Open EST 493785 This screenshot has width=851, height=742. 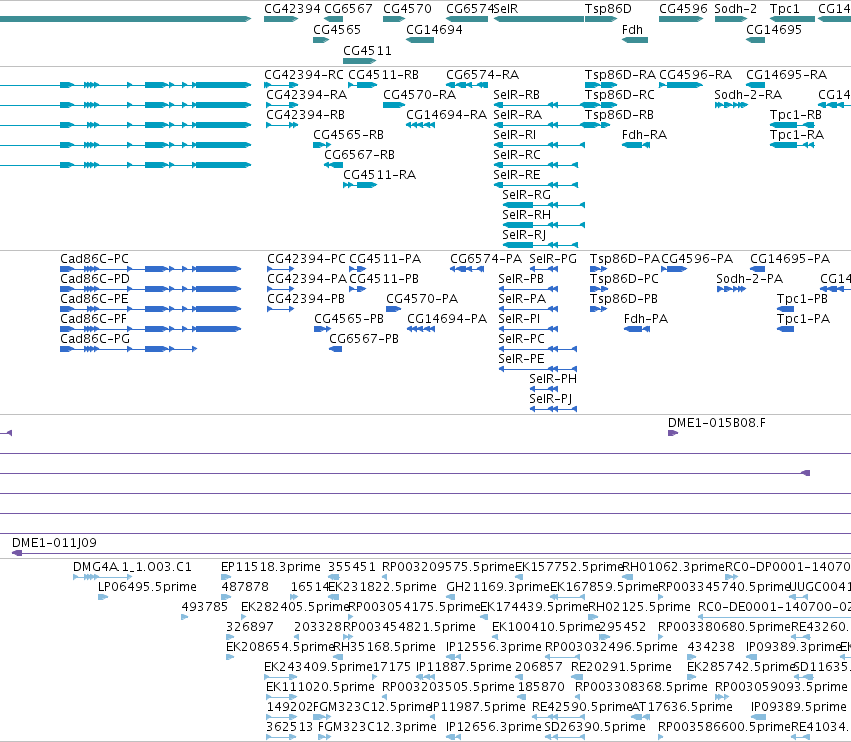[185, 617]
